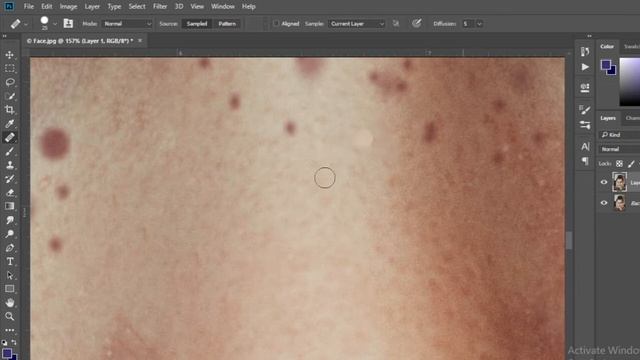Open the layer Kind filter dropdown

pyautogui.click(x=619, y=135)
